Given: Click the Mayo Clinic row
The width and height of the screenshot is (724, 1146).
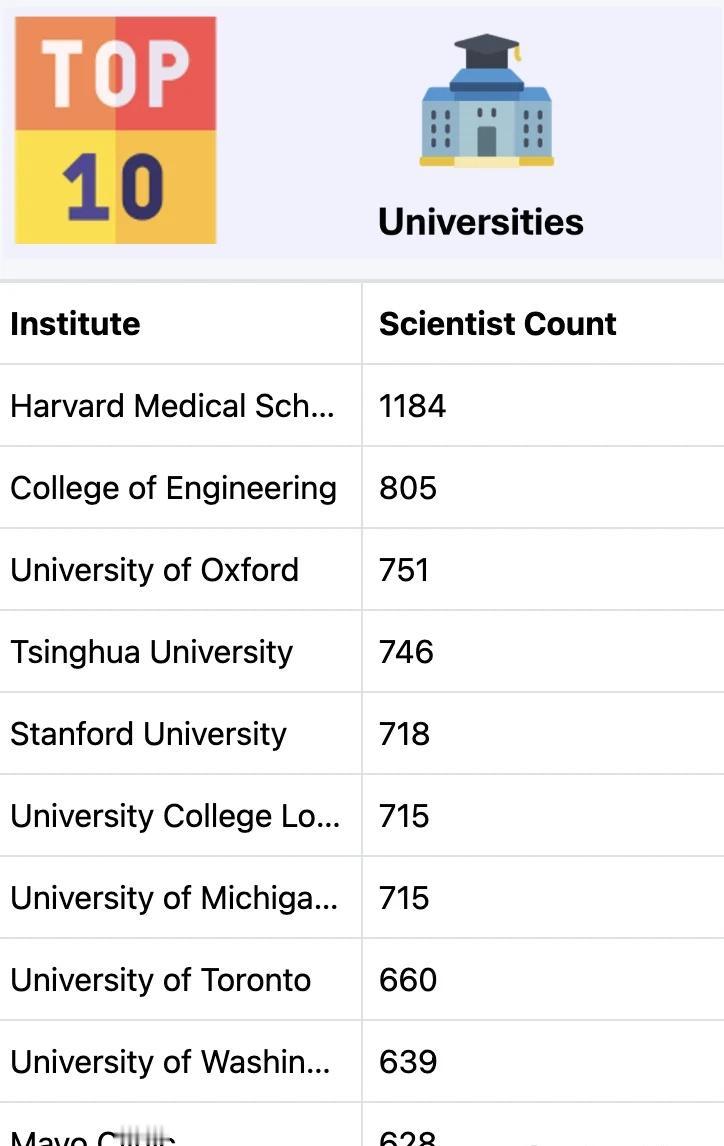Looking at the screenshot, I should point(93,1136).
